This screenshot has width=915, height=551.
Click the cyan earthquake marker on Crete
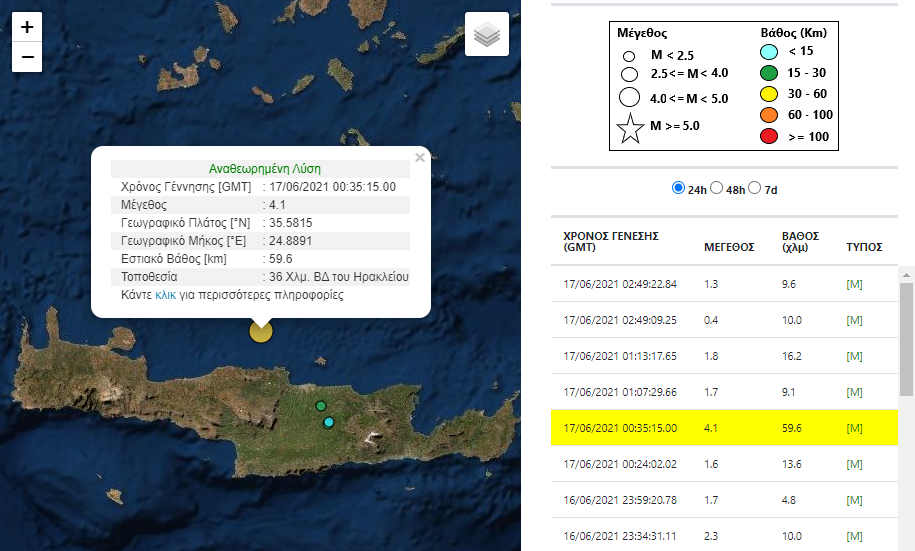(x=329, y=422)
